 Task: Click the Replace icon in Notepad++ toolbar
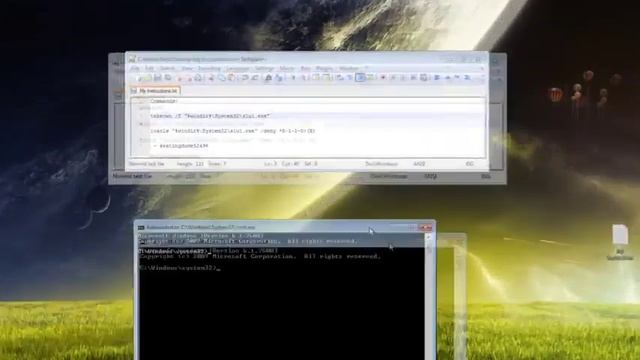278,78
